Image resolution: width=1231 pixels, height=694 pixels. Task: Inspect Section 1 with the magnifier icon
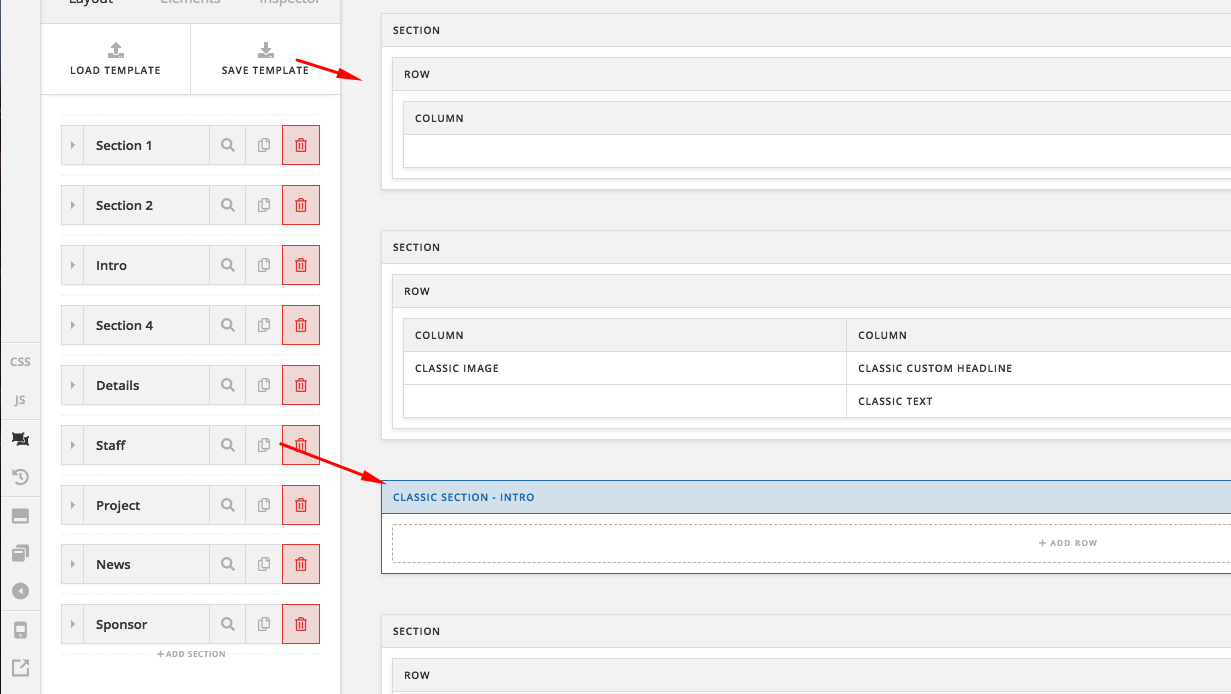click(x=228, y=145)
